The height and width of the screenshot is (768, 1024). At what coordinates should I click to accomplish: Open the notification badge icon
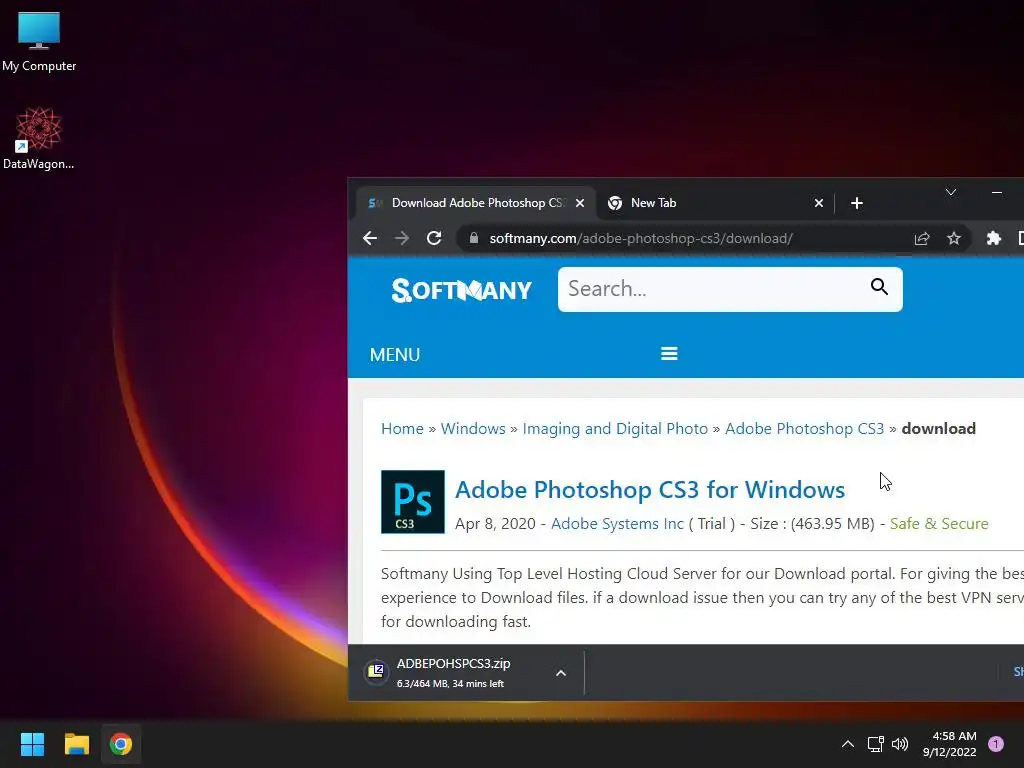tap(996, 744)
